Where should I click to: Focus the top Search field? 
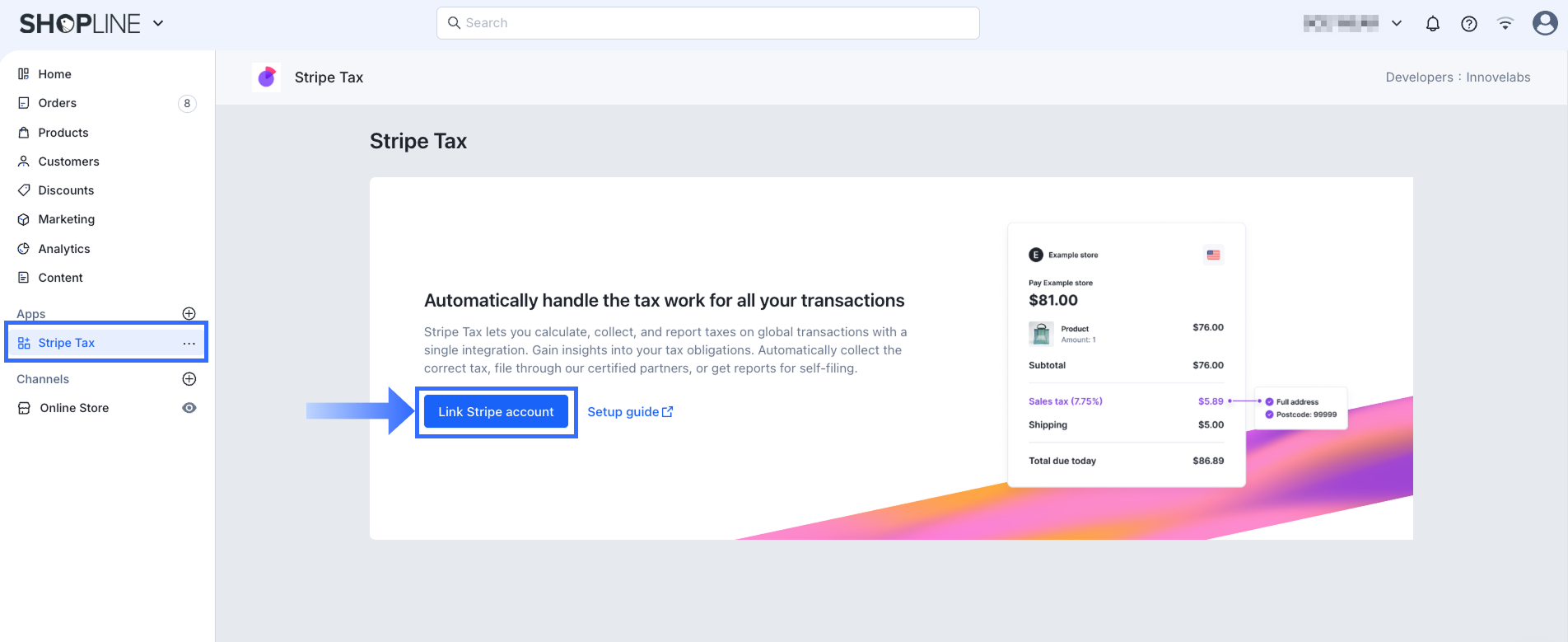708,23
